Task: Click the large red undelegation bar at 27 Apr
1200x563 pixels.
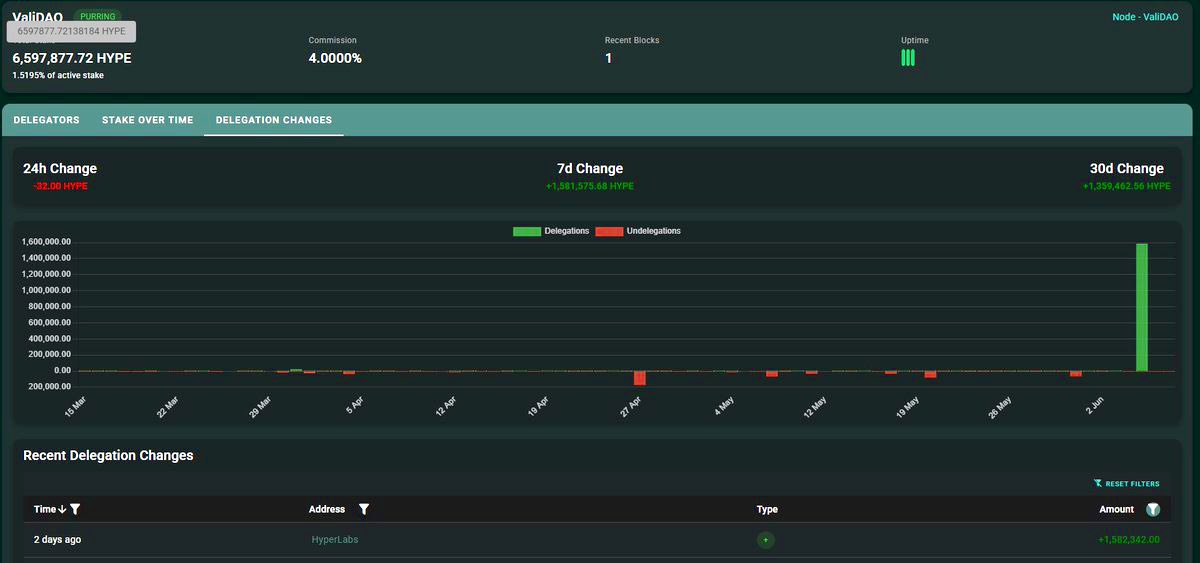Action: [640, 378]
